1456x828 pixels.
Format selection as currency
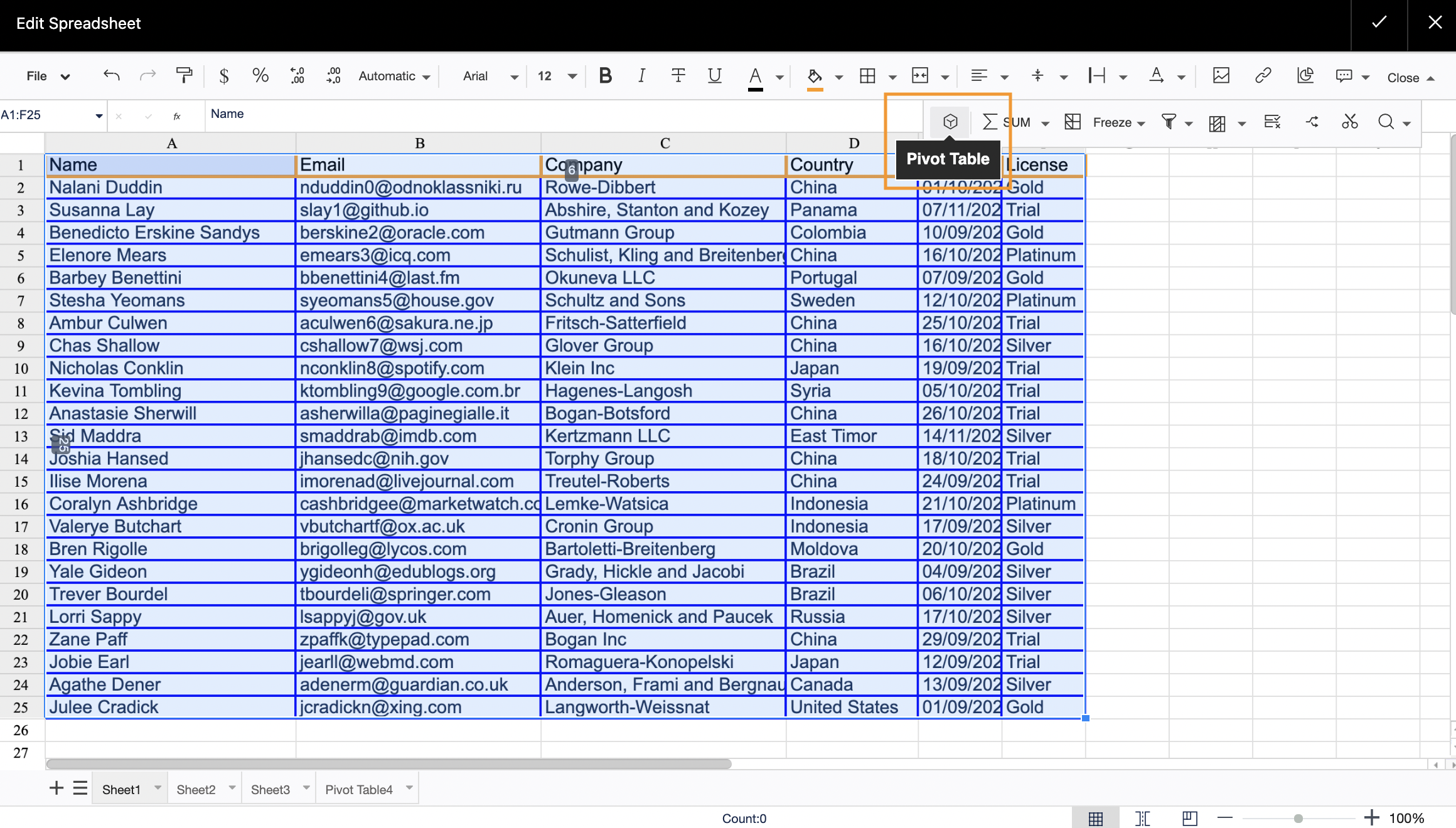coord(224,75)
